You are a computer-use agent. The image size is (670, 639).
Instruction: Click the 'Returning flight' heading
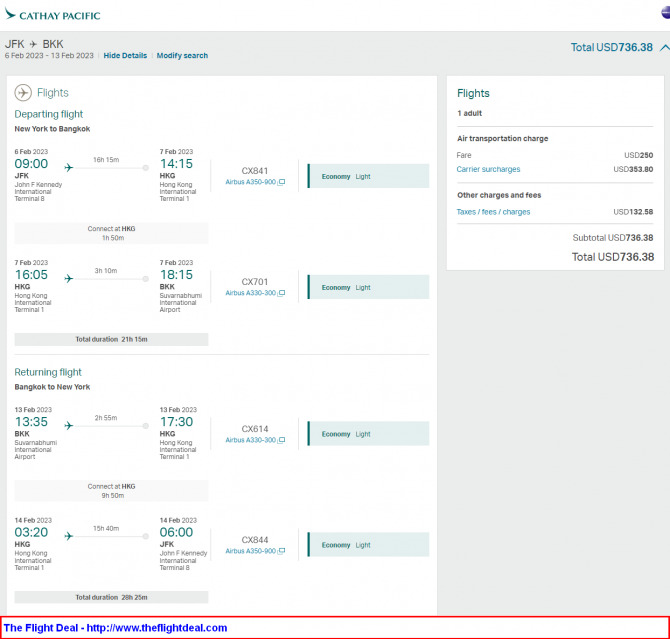[48, 372]
